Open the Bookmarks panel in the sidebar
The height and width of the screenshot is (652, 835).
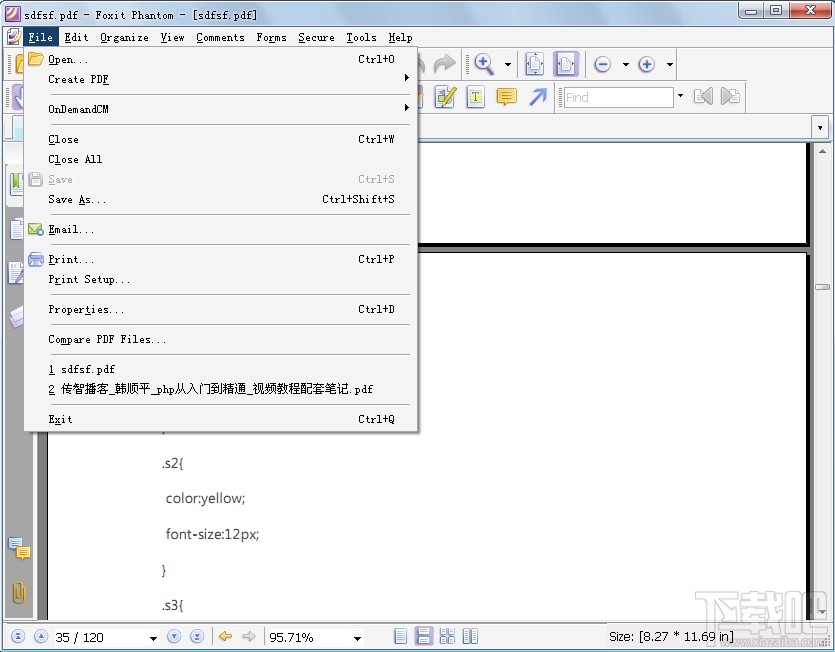pyautogui.click(x=17, y=180)
